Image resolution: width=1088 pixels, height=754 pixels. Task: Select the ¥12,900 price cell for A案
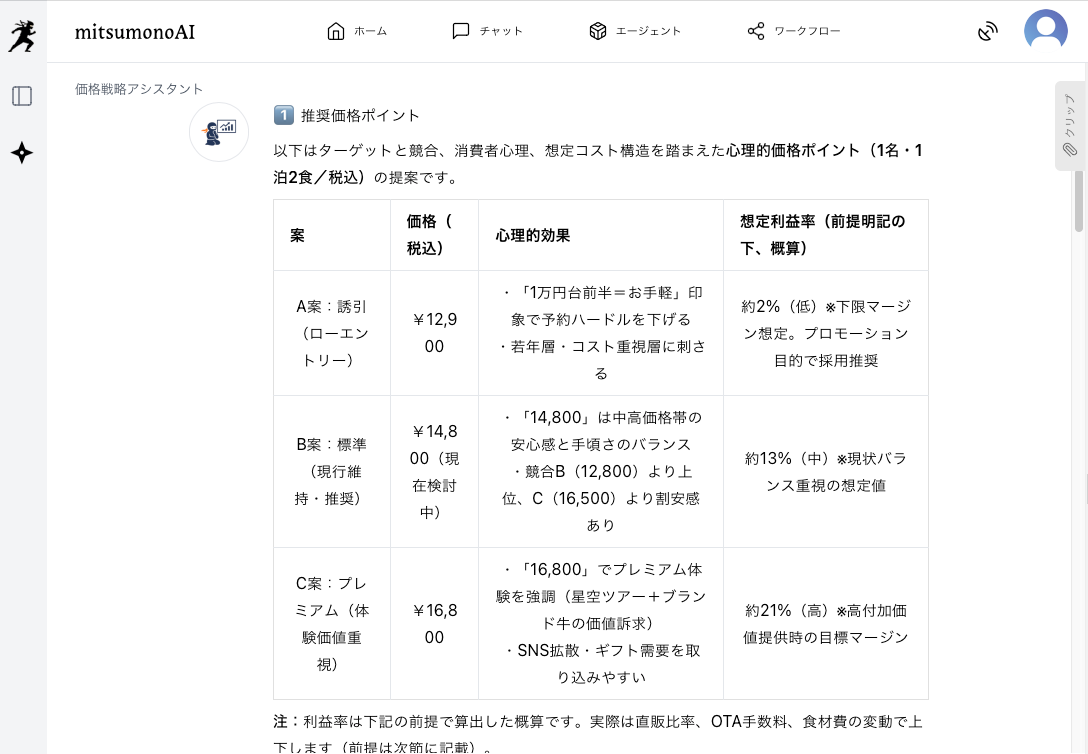(x=434, y=333)
